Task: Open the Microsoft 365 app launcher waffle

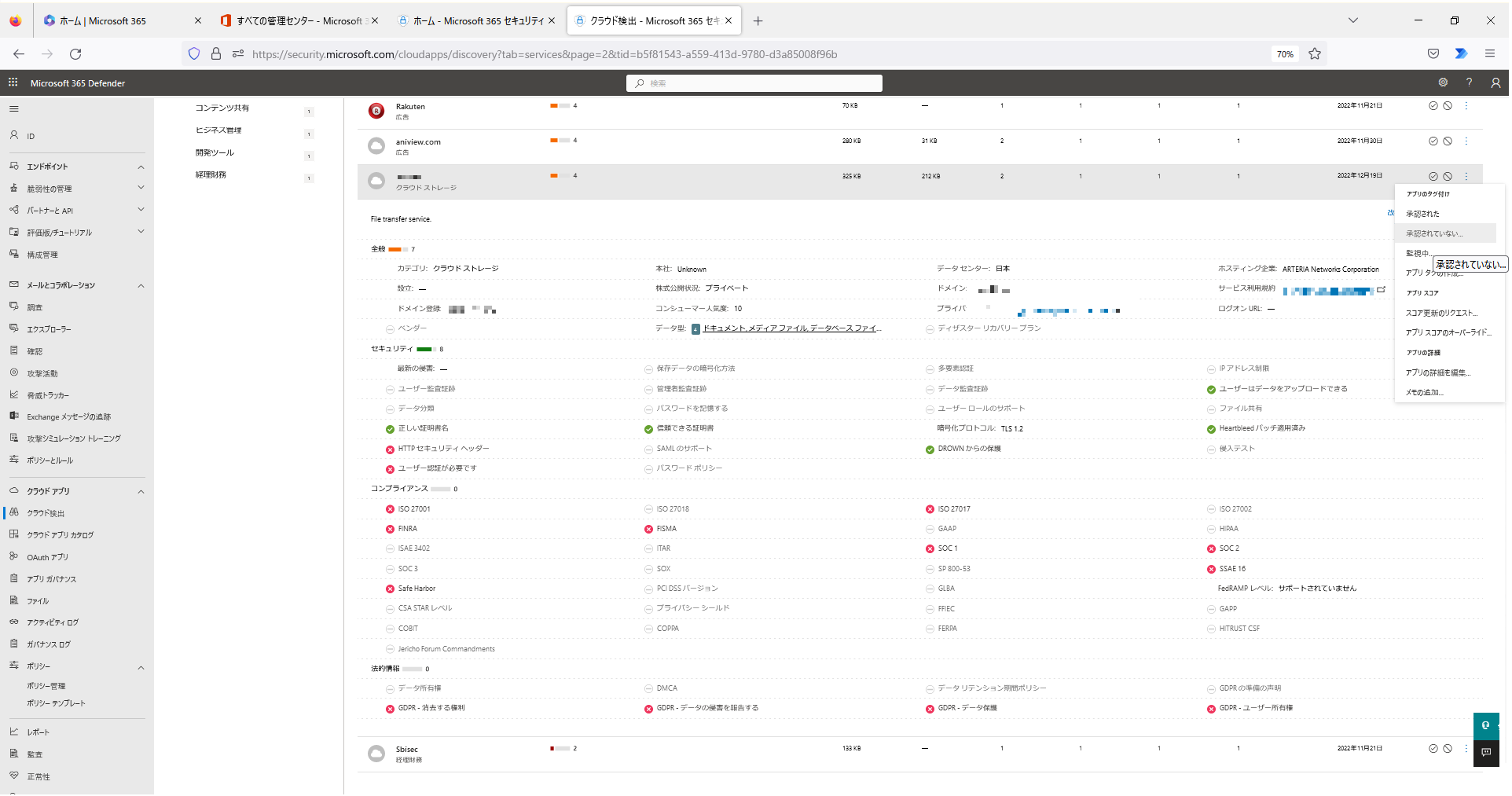Action: (x=13, y=83)
